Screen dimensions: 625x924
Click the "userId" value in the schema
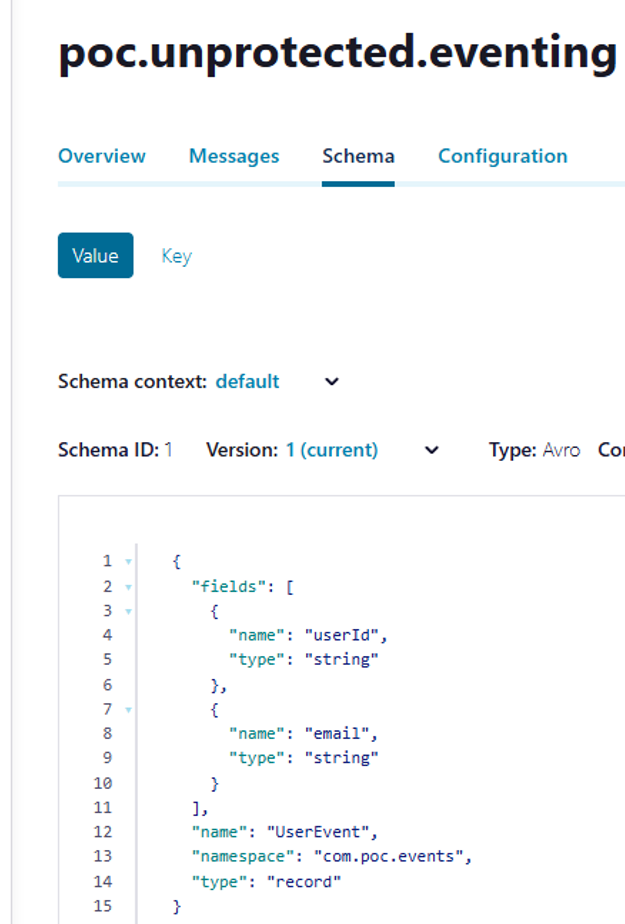click(x=341, y=635)
